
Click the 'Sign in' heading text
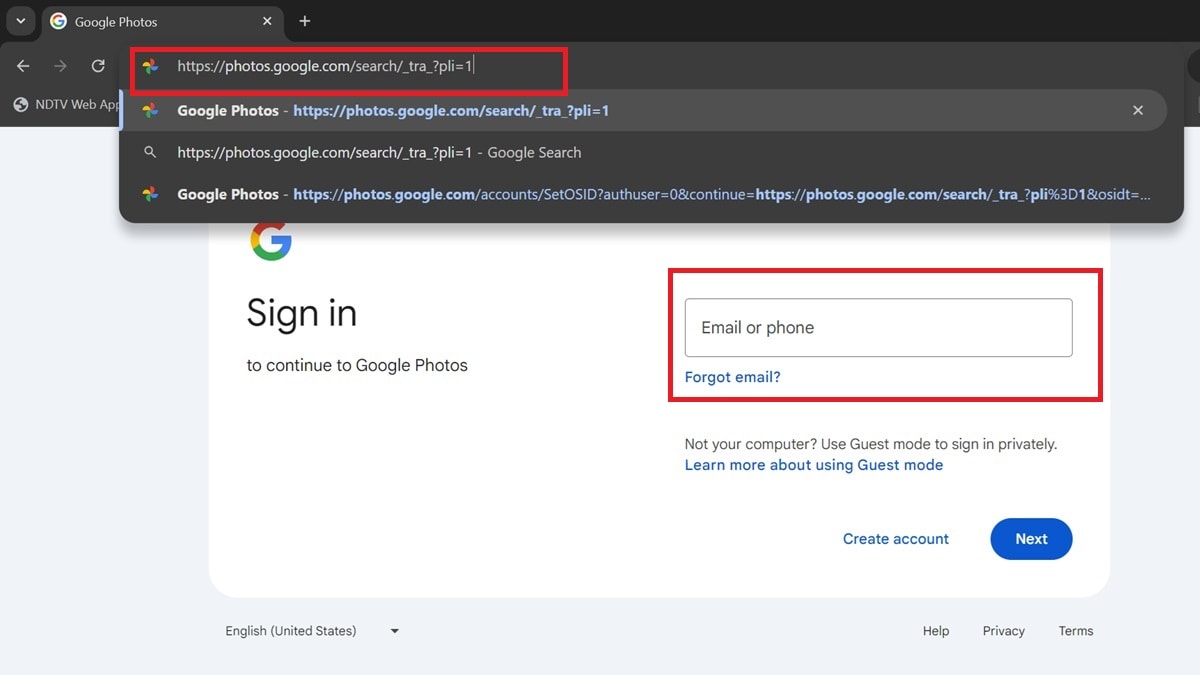pos(302,314)
